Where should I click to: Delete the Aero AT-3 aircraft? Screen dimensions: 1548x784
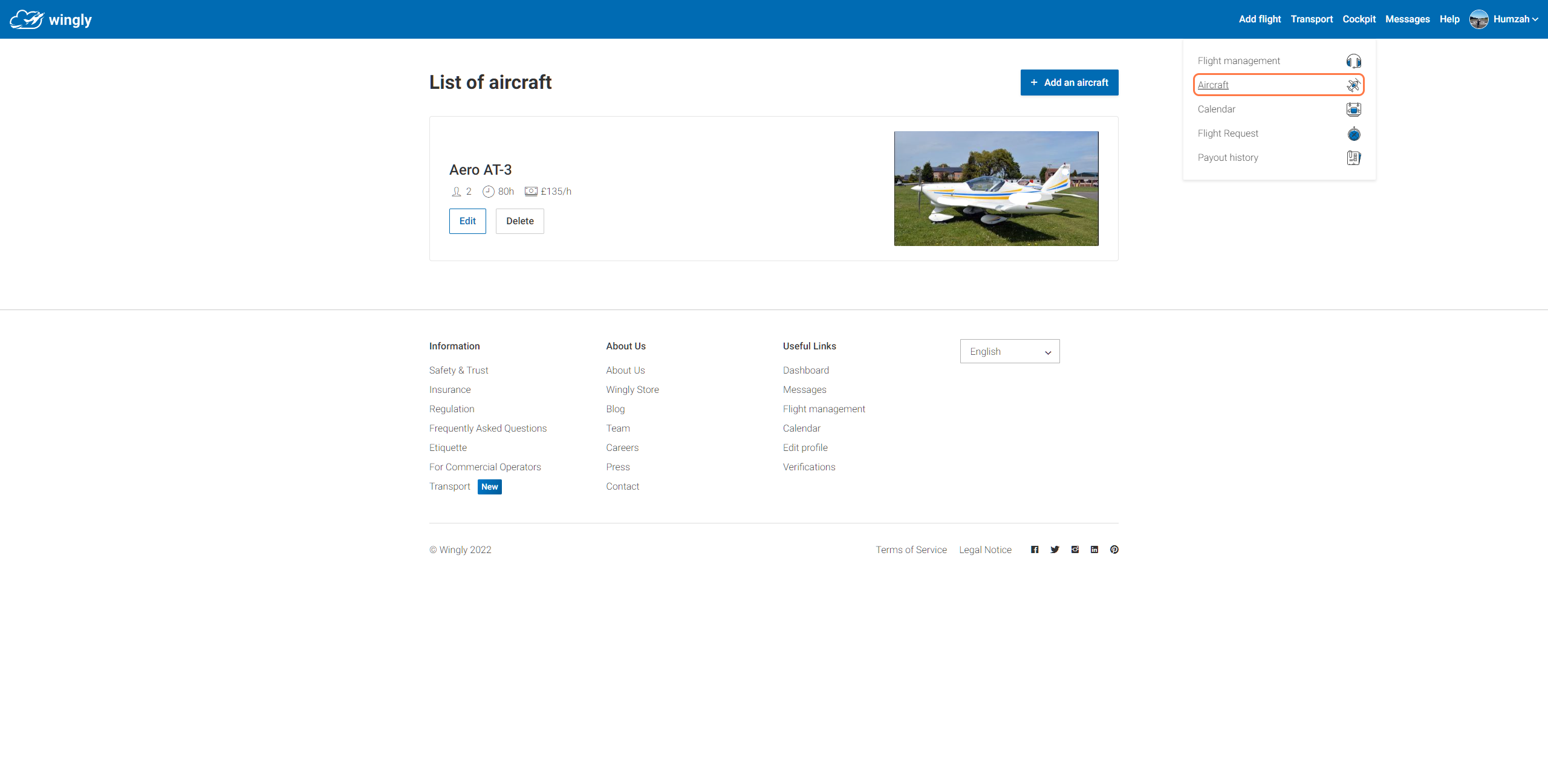tap(520, 221)
